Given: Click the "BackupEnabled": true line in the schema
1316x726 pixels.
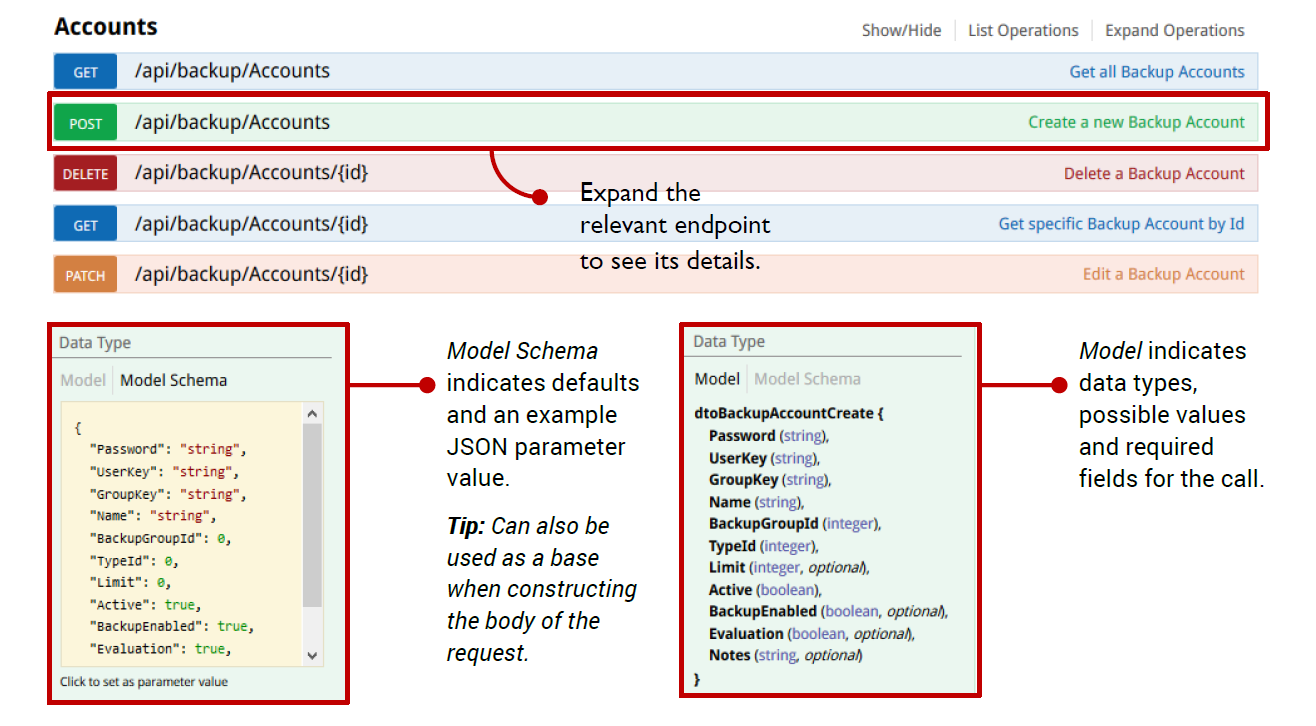Looking at the screenshot, I should pos(171,626).
